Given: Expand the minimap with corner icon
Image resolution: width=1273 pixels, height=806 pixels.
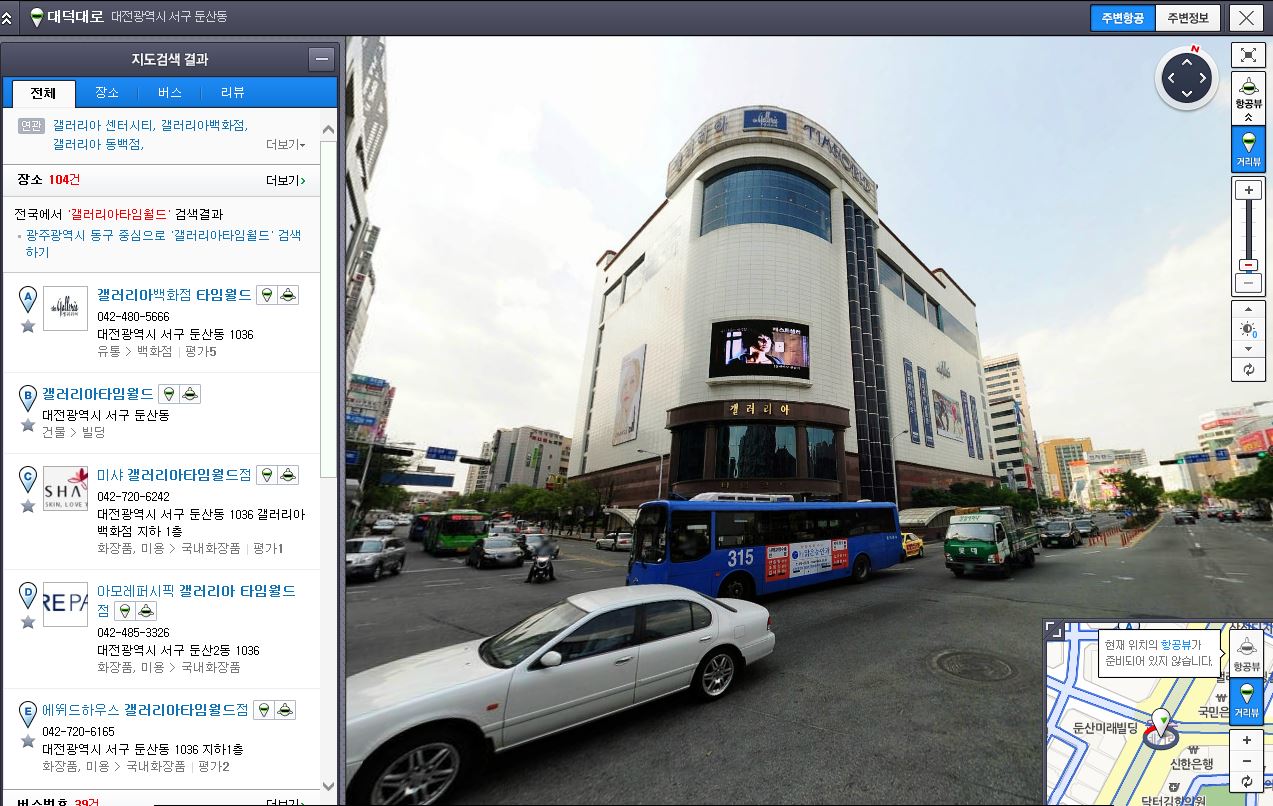Looking at the screenshot, I should coord(1054,629).
